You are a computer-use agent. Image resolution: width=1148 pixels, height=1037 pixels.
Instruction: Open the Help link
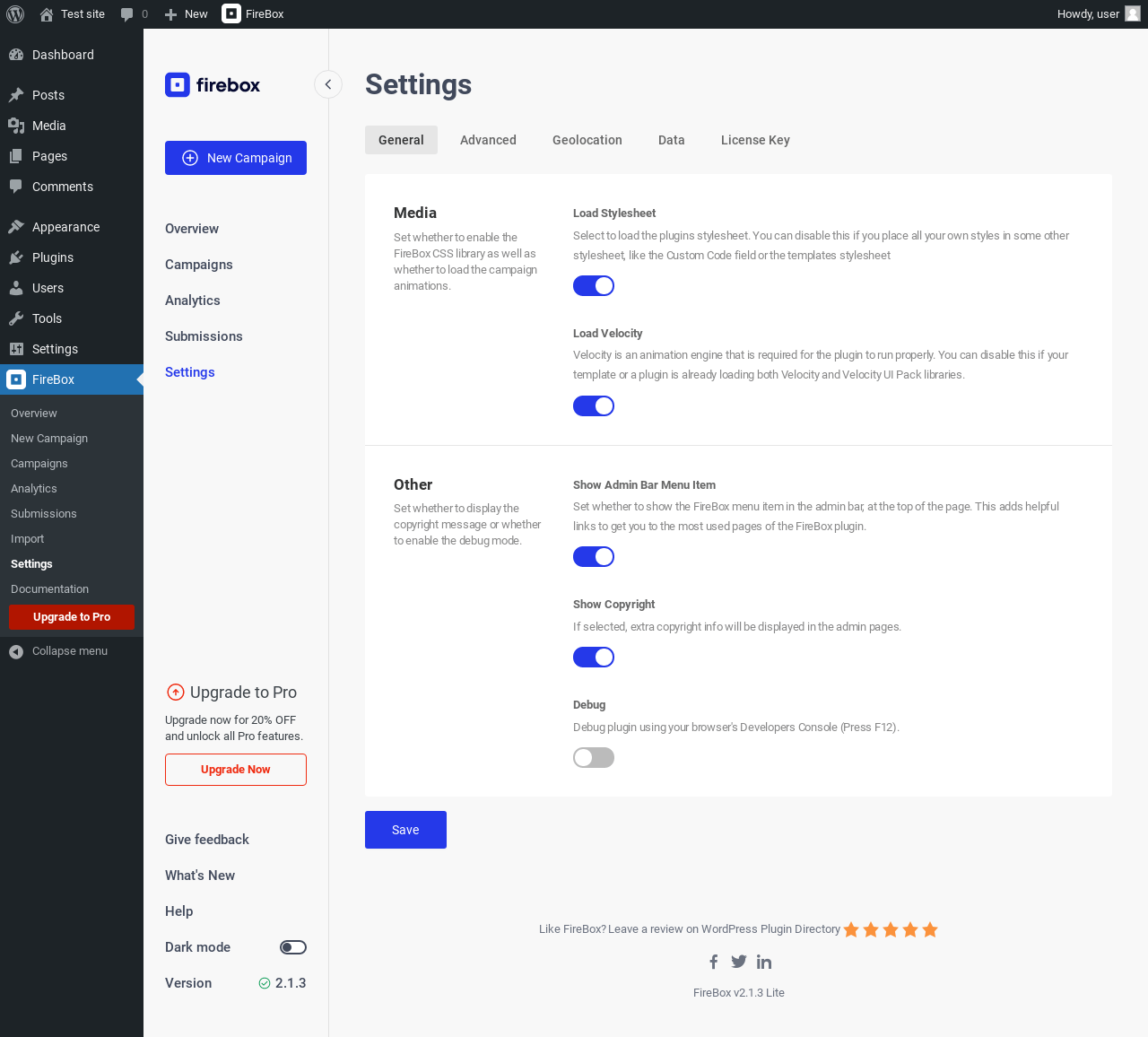pyautogui.click(x=179, y=911)
